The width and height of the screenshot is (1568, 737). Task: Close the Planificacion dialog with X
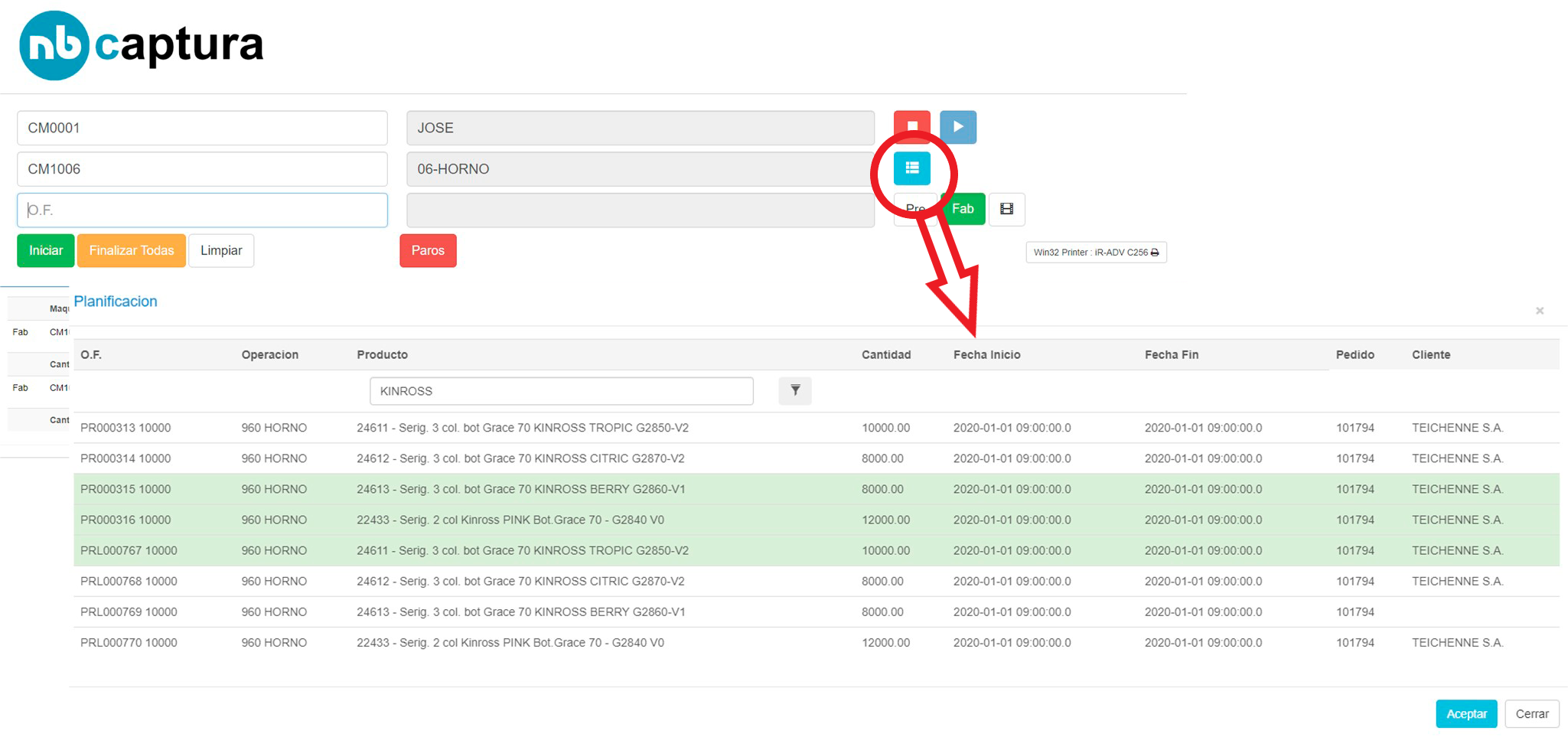pos(1540,311)
